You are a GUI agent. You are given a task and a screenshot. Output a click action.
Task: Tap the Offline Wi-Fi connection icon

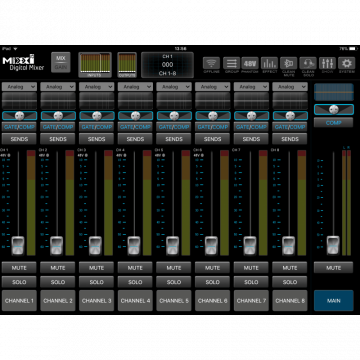click(212, 63)
